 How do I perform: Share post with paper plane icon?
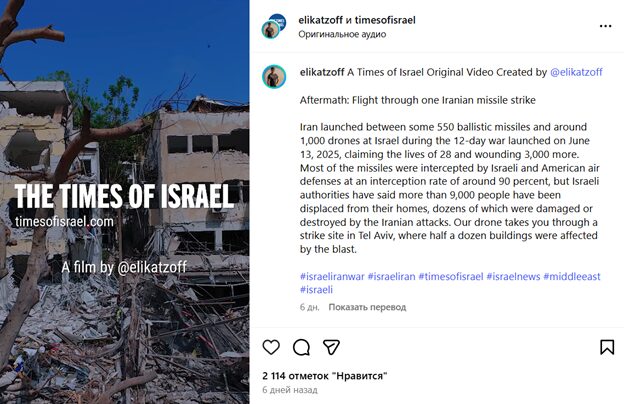(x=331, y=347)
